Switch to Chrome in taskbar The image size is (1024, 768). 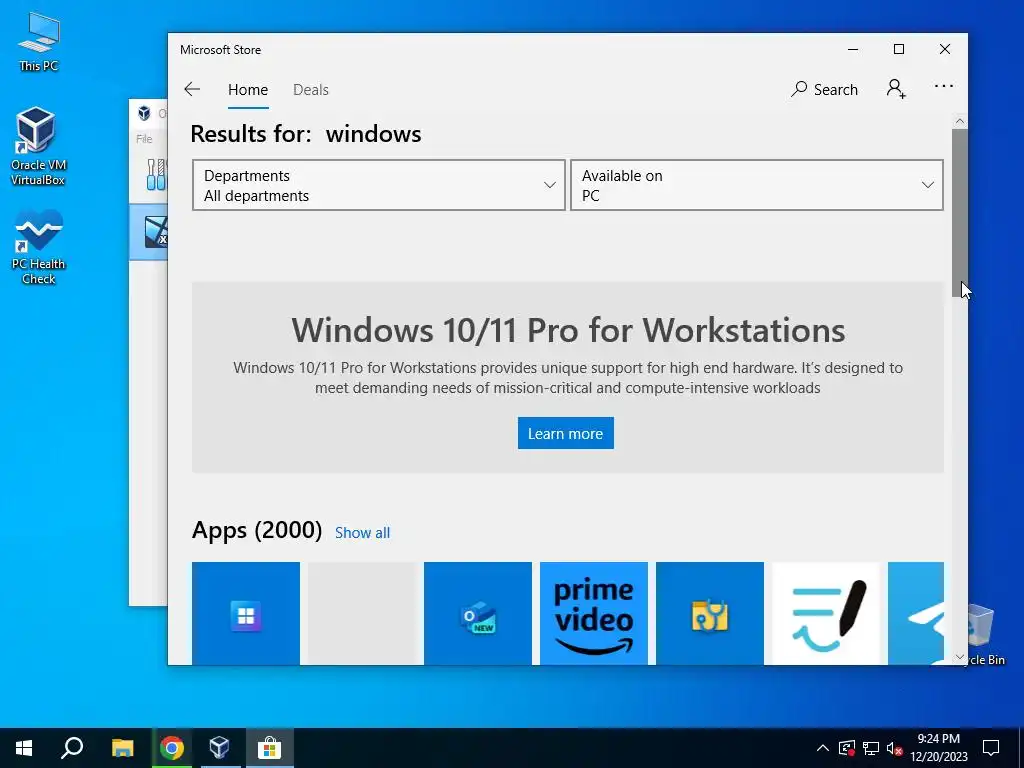172,748
